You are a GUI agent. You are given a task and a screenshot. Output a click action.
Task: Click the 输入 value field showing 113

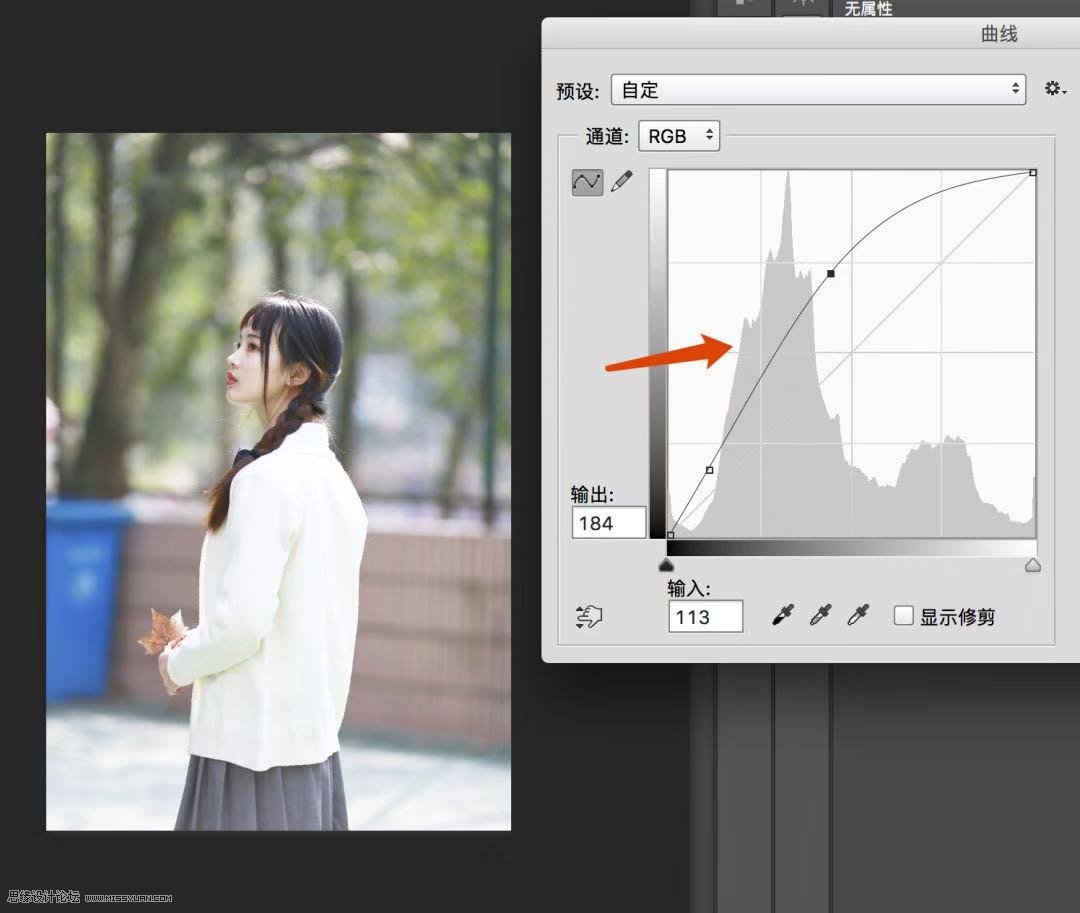pyautogui.click(x=705, y=617)
